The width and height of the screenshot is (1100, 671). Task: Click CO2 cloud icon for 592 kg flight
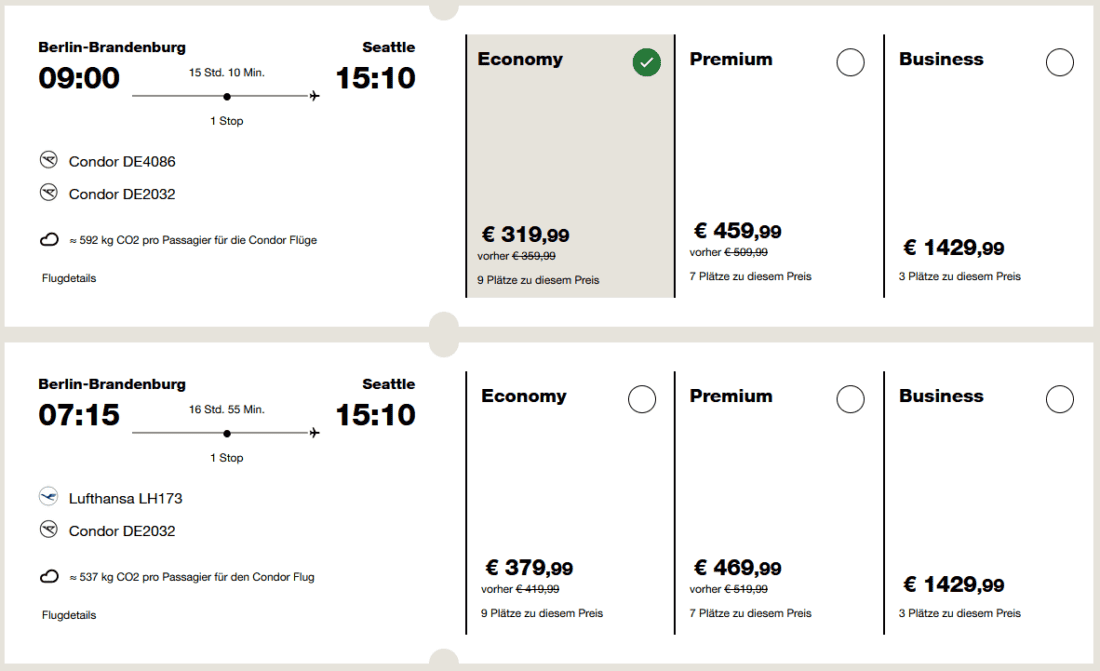click(x=48, y=240)
